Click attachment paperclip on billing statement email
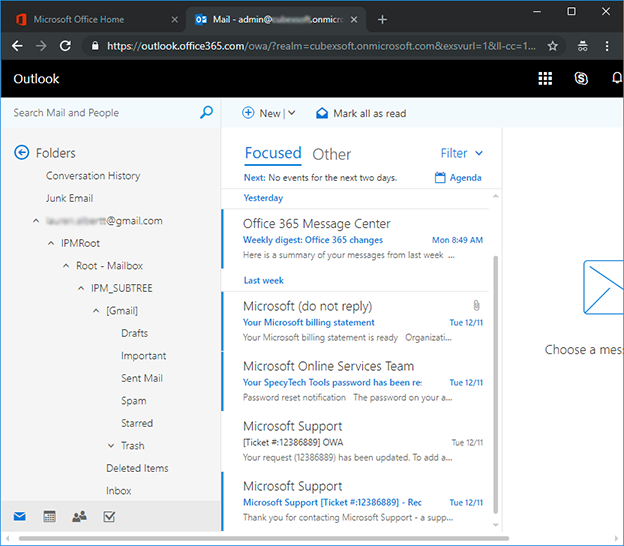The height and width of the screenshot is (546, 624). [x=476, y=306]
